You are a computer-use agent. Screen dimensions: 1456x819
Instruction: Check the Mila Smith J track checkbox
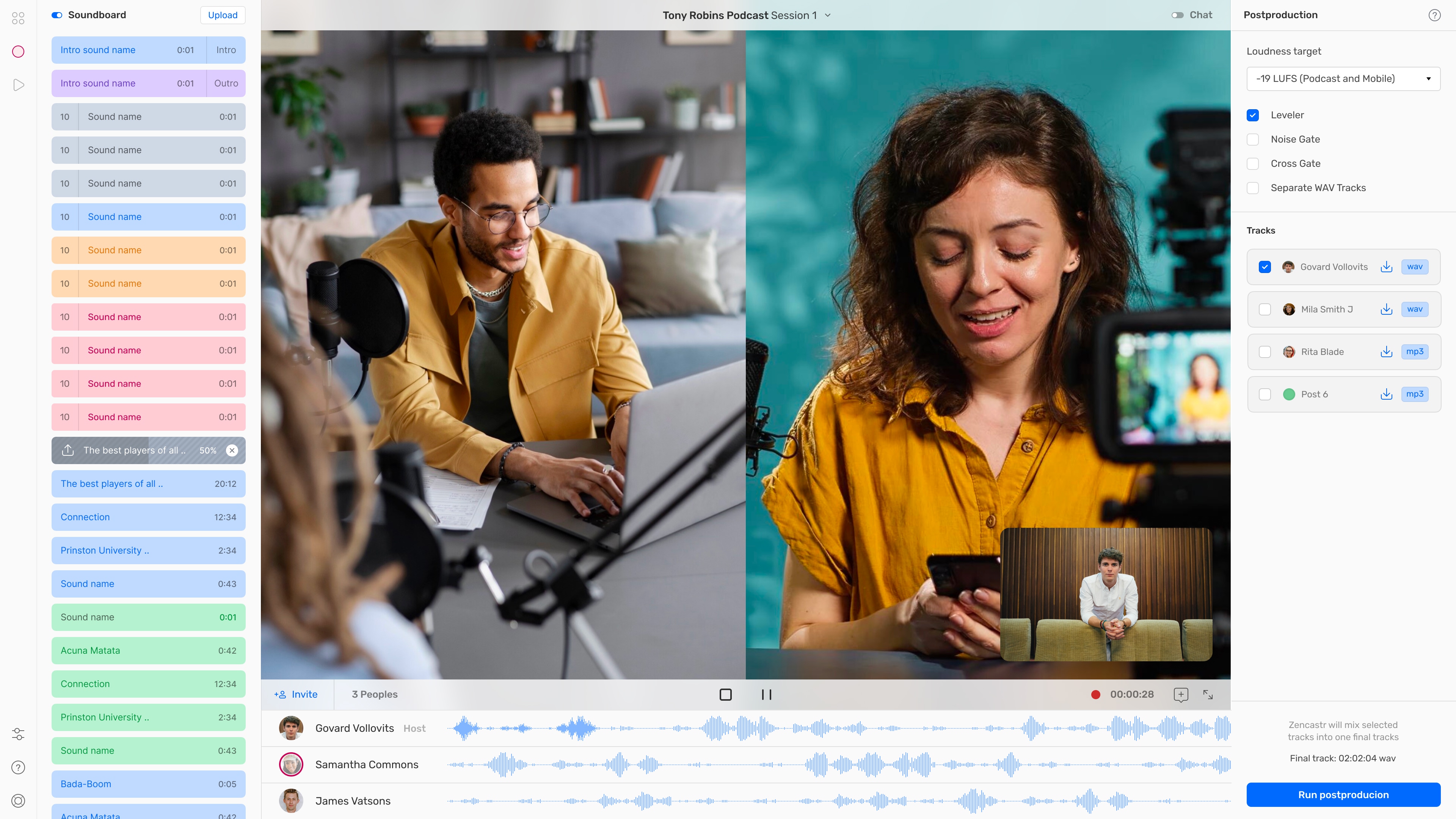click(x=1265, y=309)
